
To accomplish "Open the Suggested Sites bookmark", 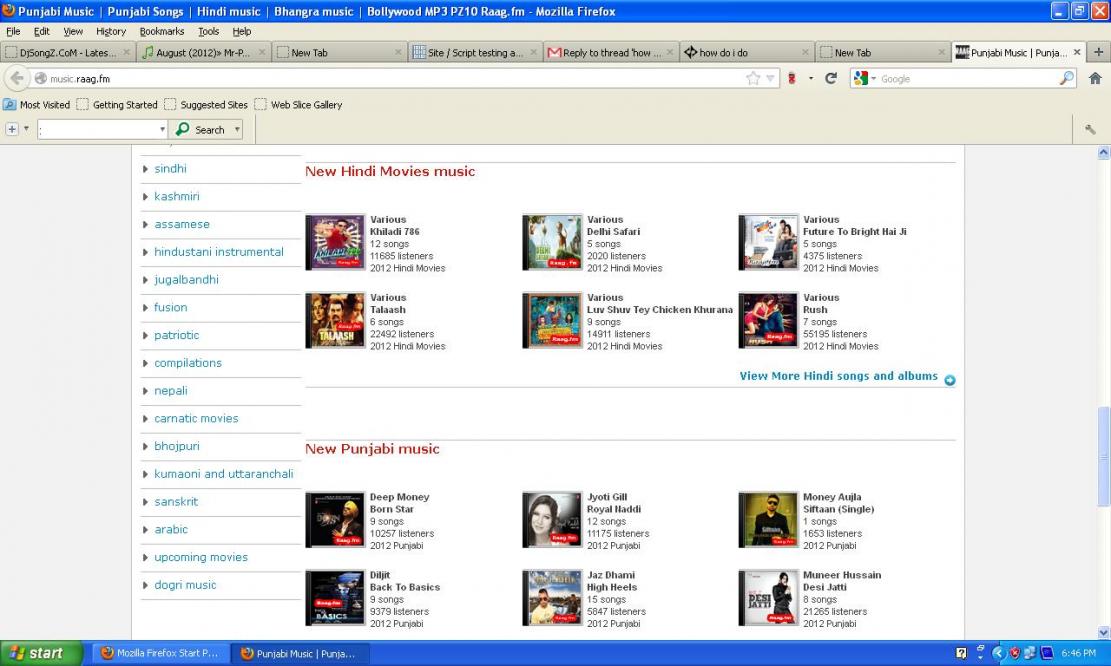I will point(206,105).
